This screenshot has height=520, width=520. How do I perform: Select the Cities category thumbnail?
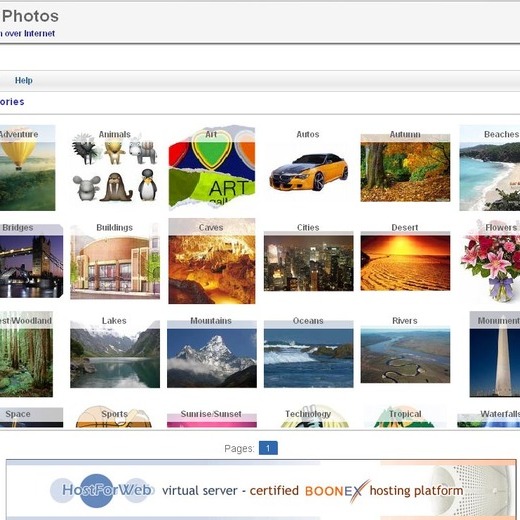tap(309, 261)
